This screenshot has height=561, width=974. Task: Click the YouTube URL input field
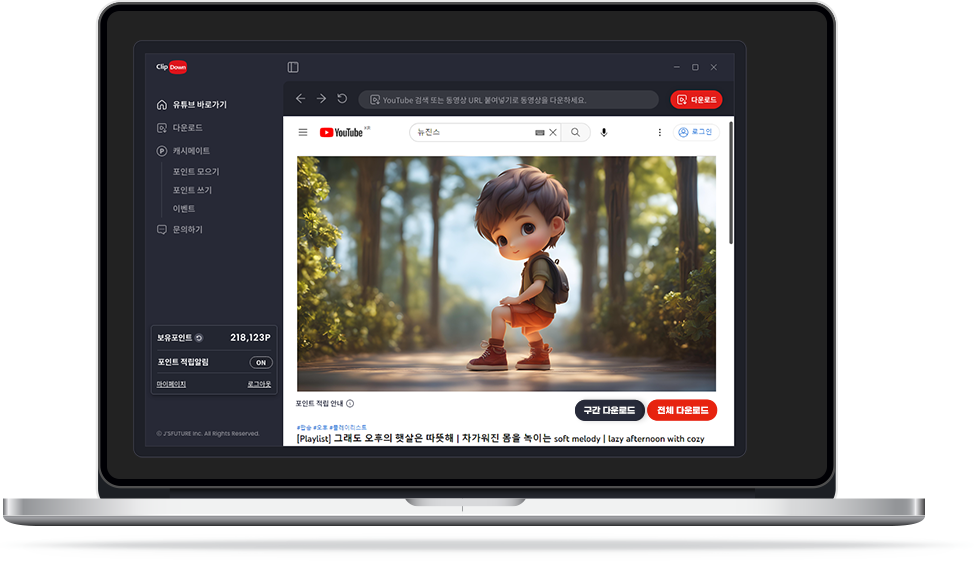coord(510,100)
